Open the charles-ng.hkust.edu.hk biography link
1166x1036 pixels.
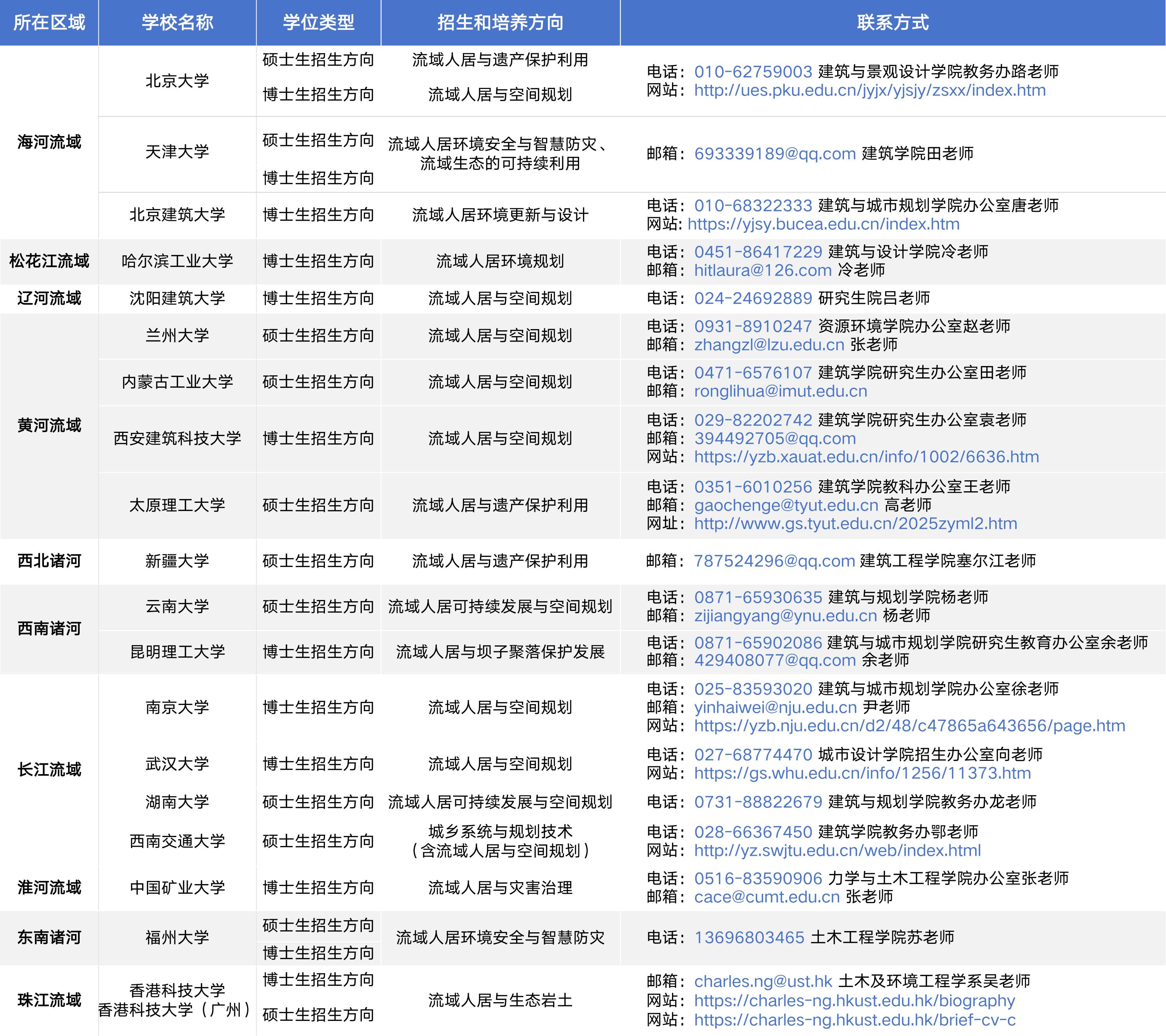[855, 1001]
